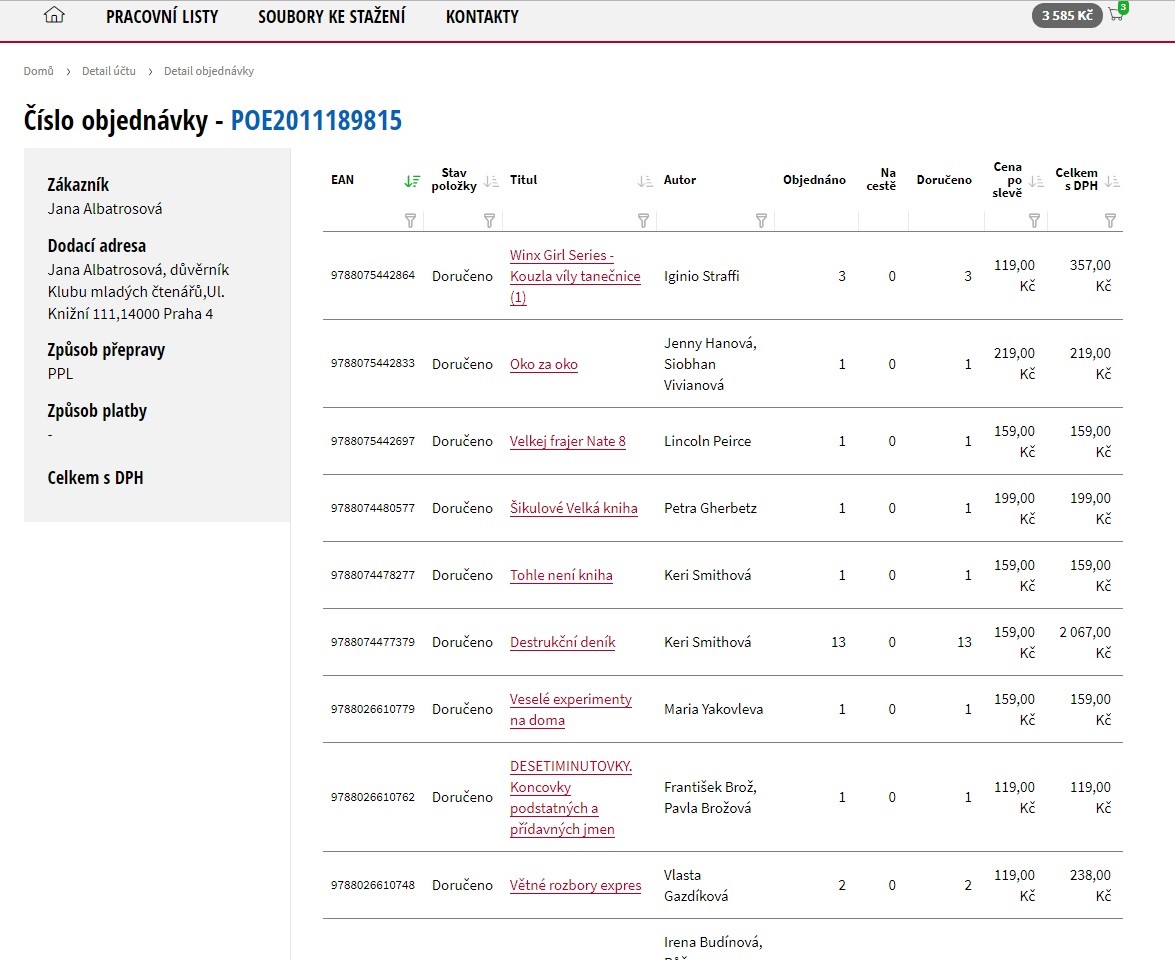1175x960 pixels.
Task: Open the filter for the Titul column
Action: tap(643, 220)
